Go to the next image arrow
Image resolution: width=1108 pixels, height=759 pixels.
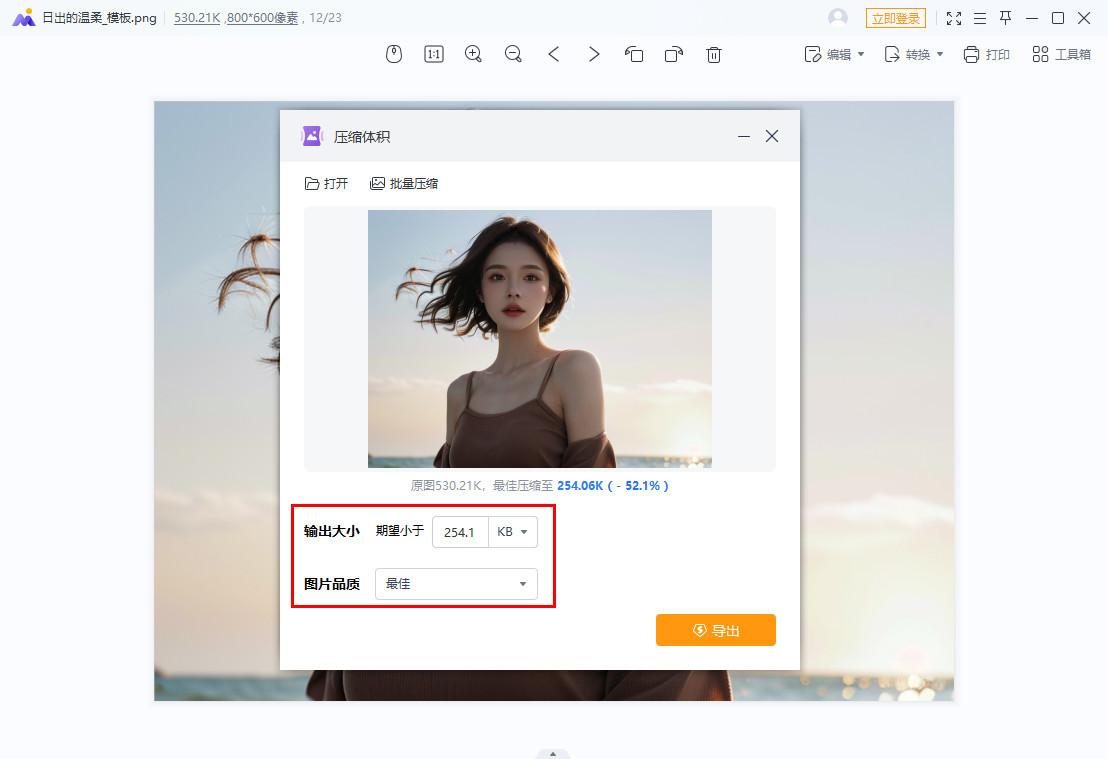[594, 54]
